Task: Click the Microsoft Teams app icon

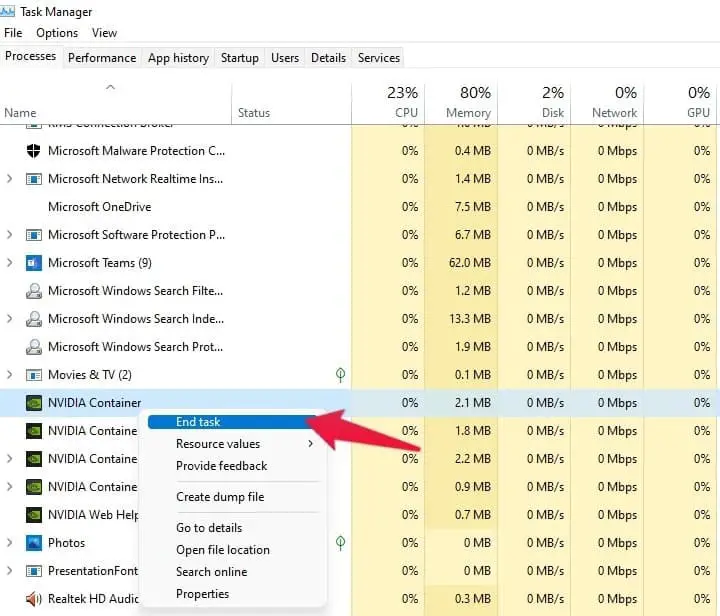Action: point(34,263)
